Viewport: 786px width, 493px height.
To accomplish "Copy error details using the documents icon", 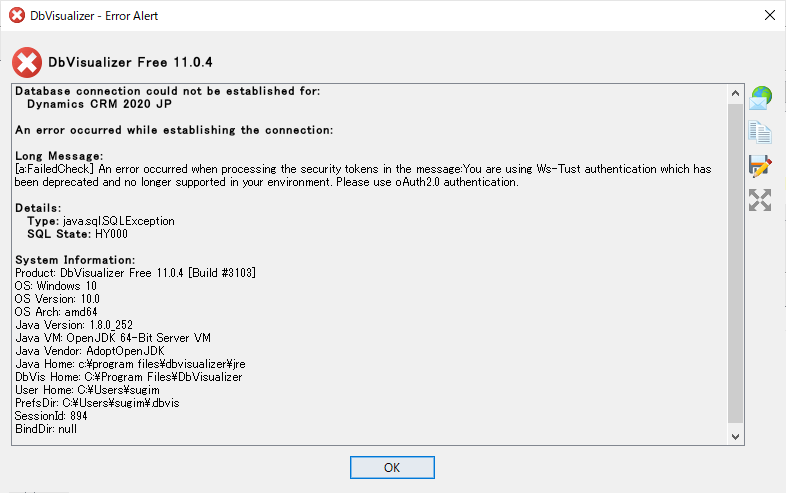I will point(760,132).
